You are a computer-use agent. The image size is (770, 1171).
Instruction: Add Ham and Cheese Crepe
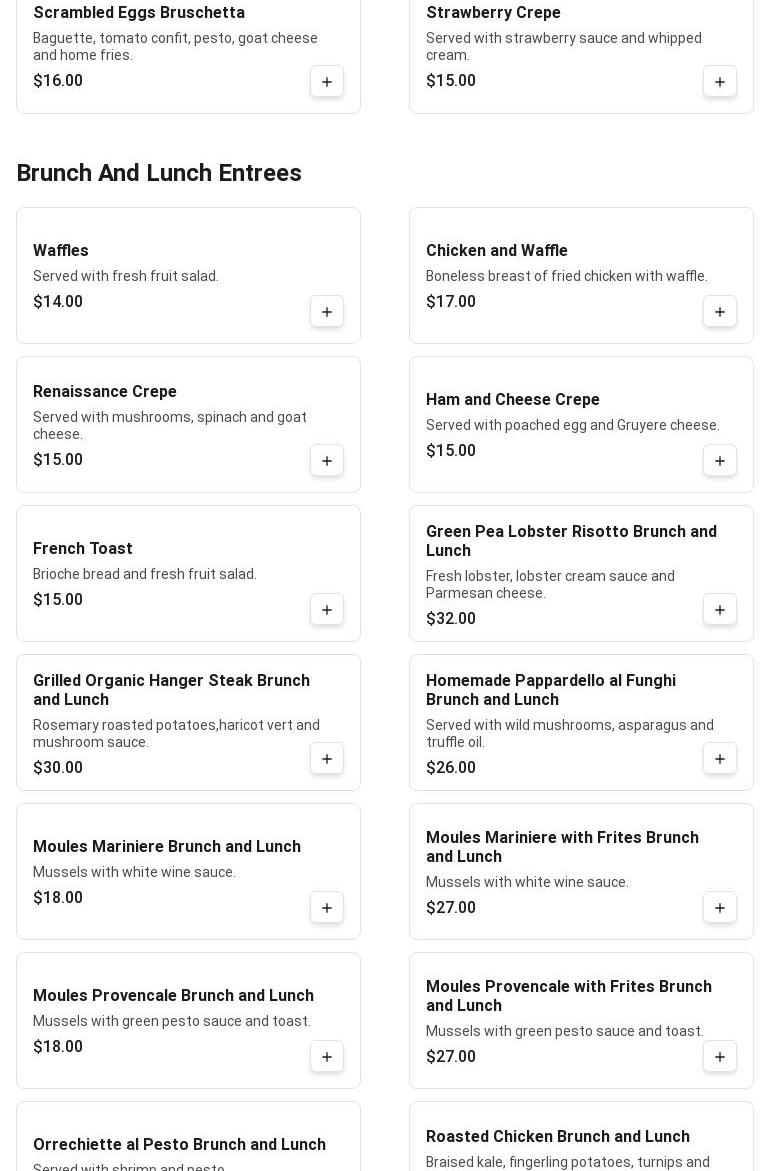click(719, 461)
